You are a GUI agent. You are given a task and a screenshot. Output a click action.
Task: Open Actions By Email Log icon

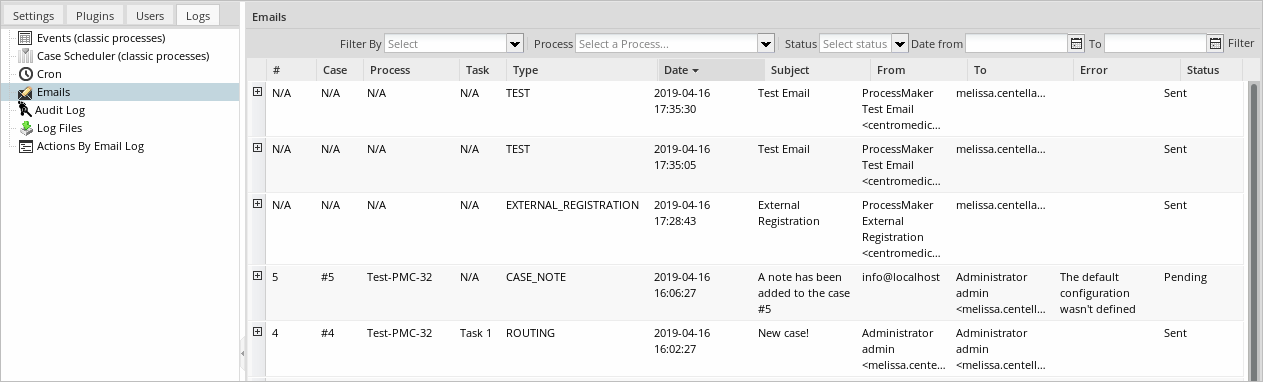coord(26,146)
